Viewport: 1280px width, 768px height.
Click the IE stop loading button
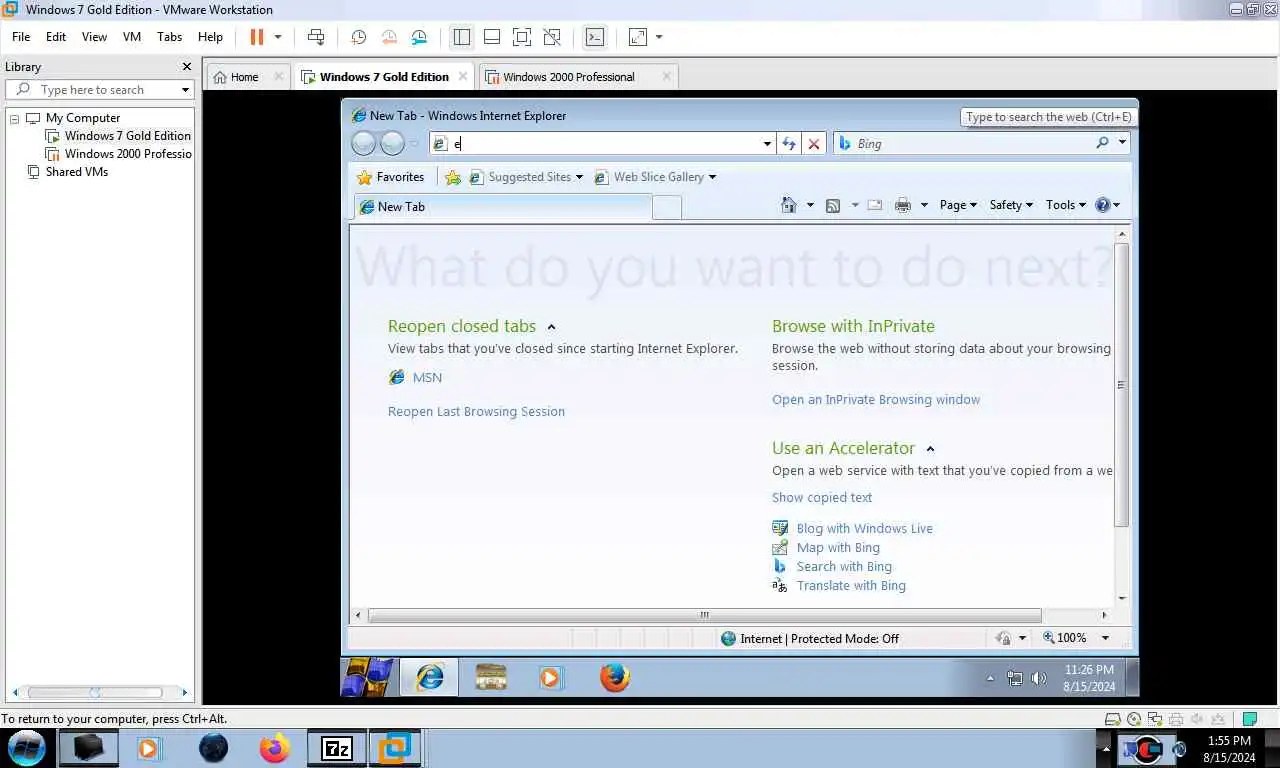pos(814,144)
